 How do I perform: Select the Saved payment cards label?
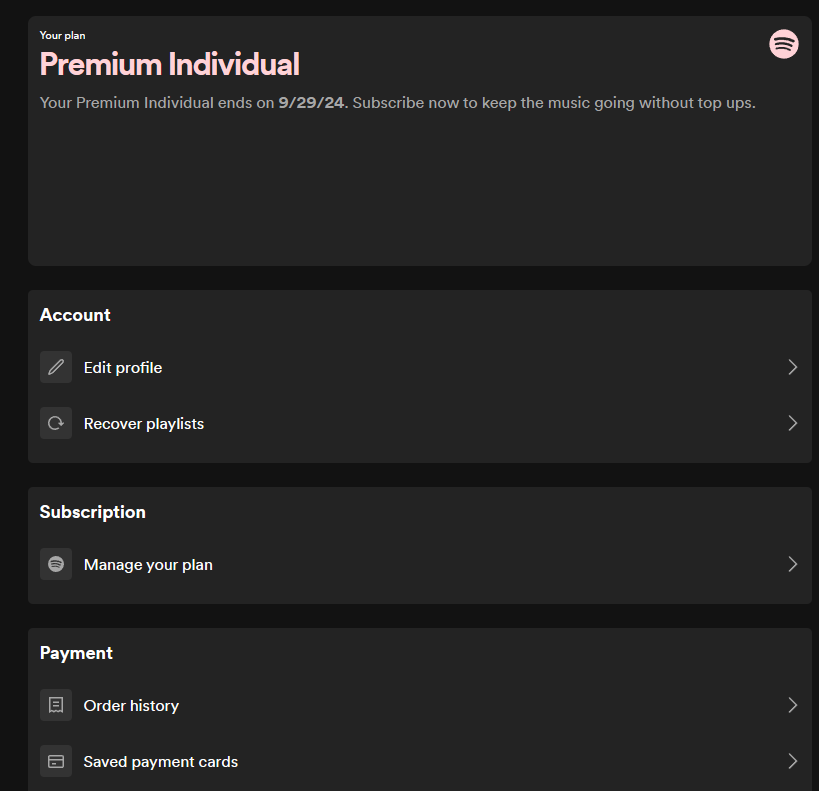point(161,762)
